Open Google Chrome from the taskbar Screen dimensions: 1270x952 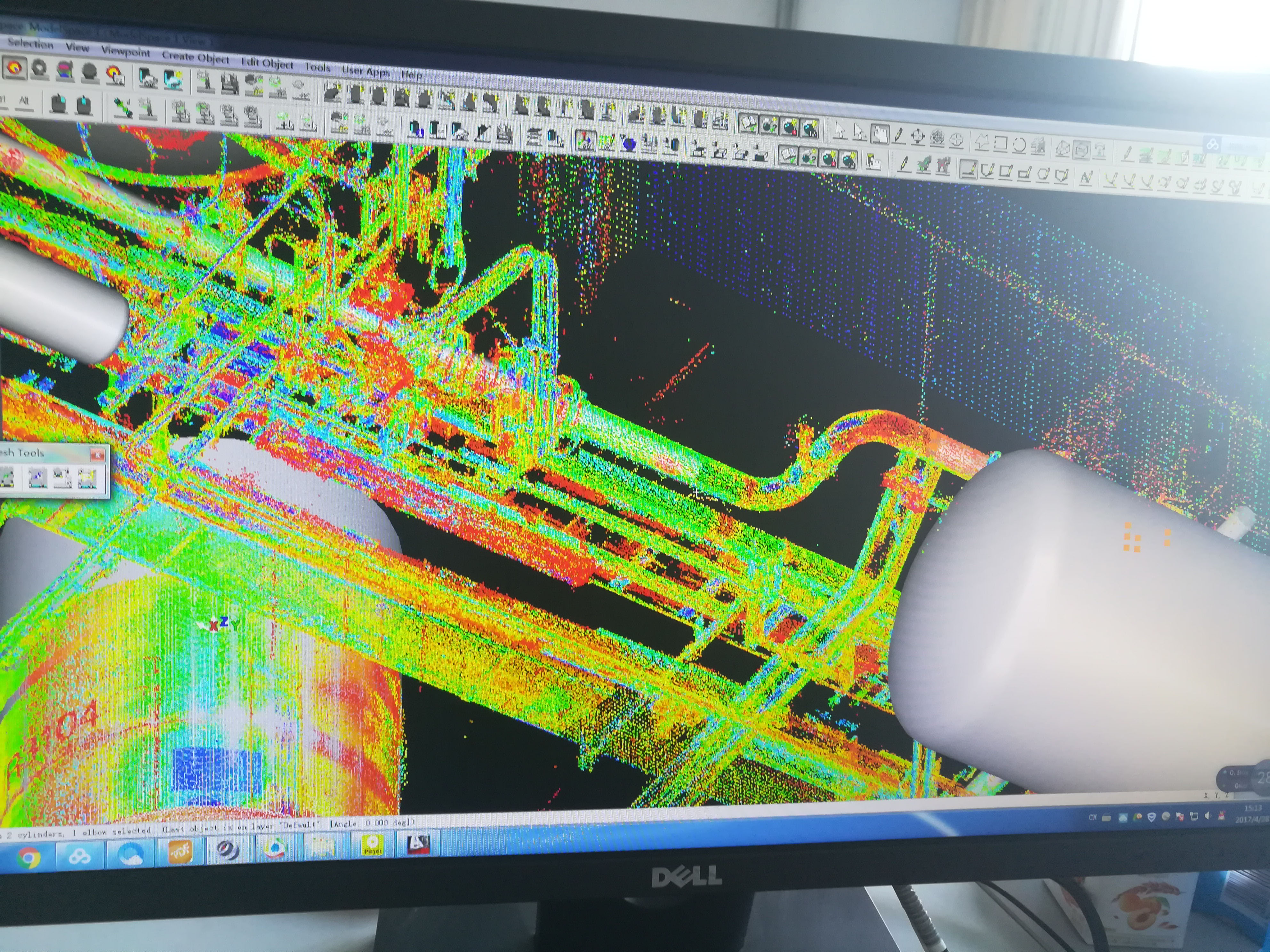click(29, 857)
